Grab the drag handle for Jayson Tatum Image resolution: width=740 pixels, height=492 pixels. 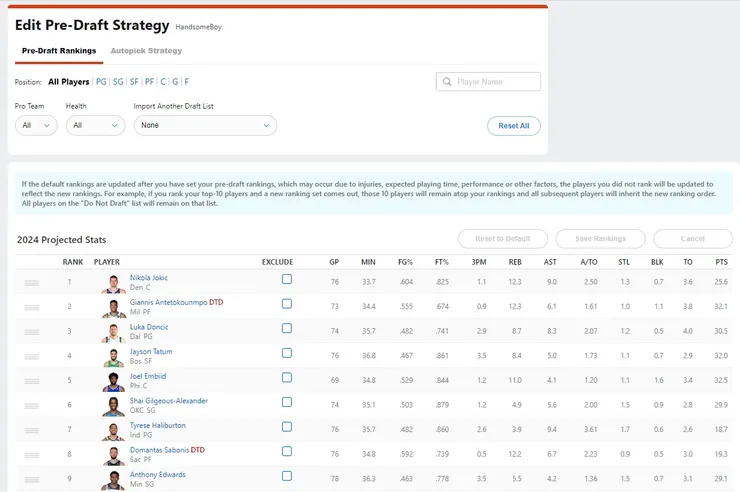point(32,356)
